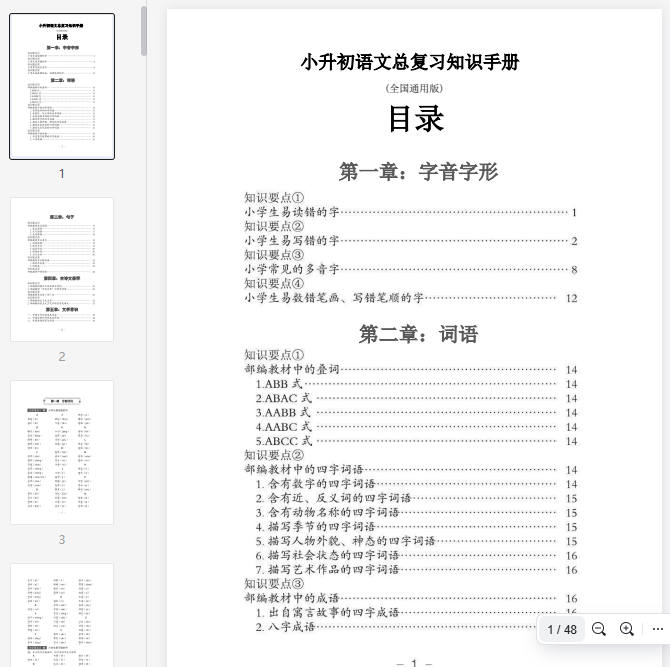Open the more options ellipsis menu
The width and height of the screenshot is (670, 667).
(657, 629)
